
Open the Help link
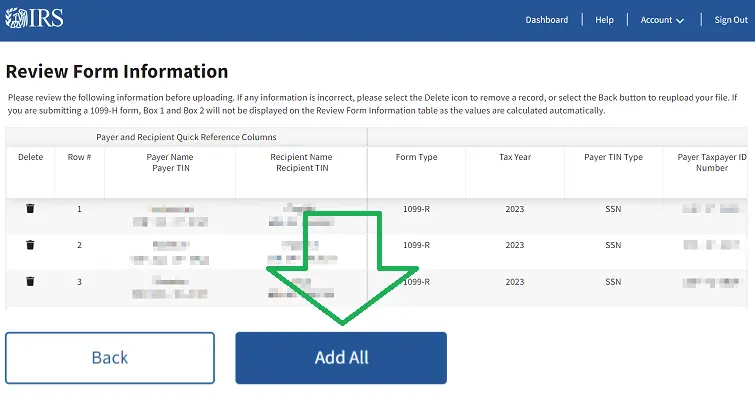pos(604,20)
